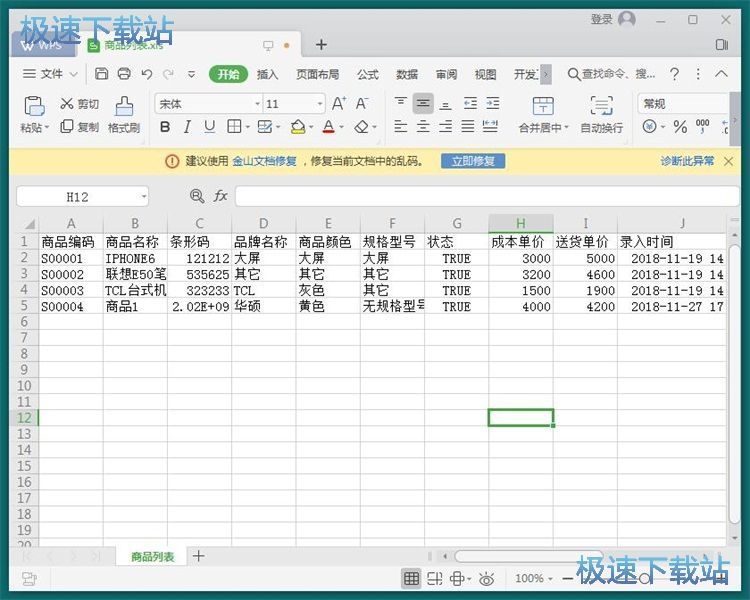Click the Wrap Text 自动换行 icon

(602, 105)
